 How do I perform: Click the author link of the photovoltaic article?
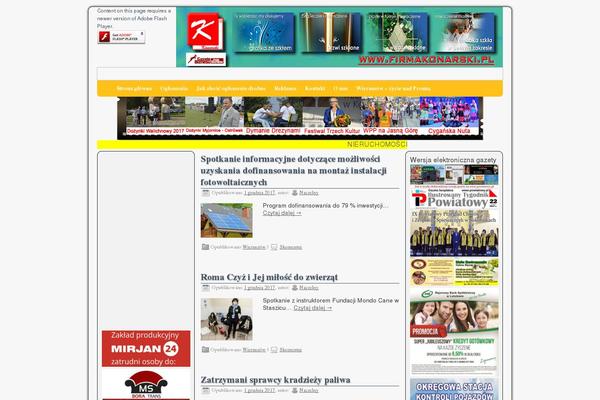click(308, 193)
